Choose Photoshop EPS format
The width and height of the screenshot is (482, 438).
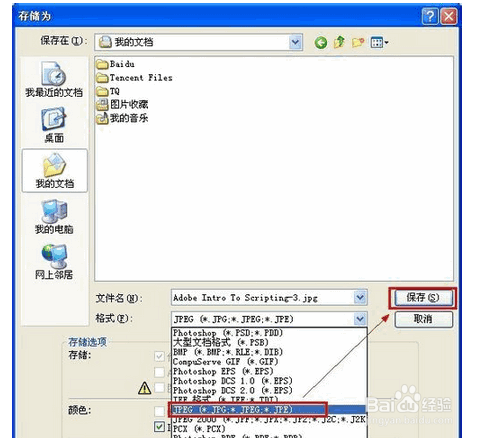click(269, 371)
